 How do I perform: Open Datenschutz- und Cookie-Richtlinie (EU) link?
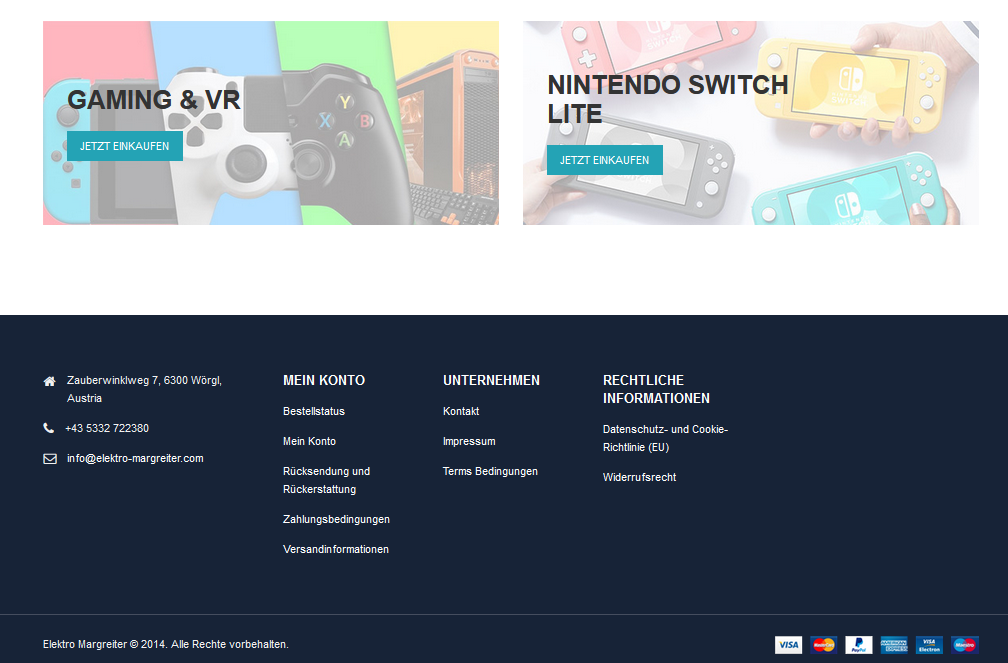(665, 438)
